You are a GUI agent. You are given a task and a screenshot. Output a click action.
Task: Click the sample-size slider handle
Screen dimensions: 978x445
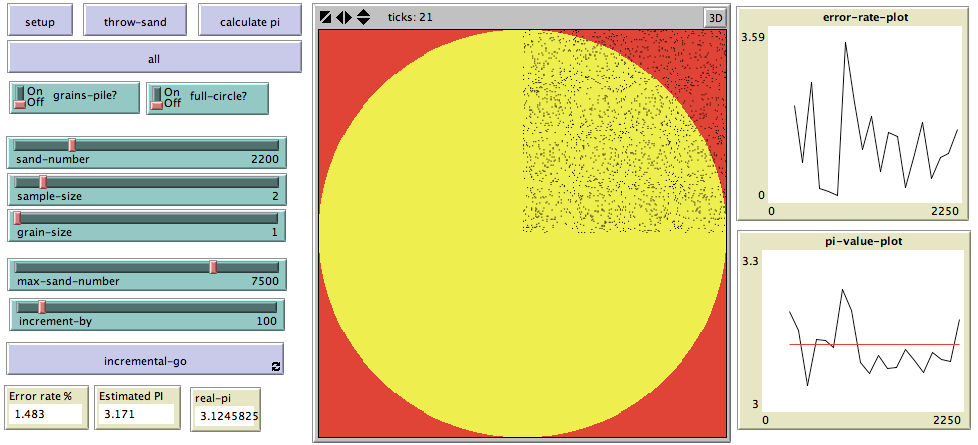click(43, 181)
